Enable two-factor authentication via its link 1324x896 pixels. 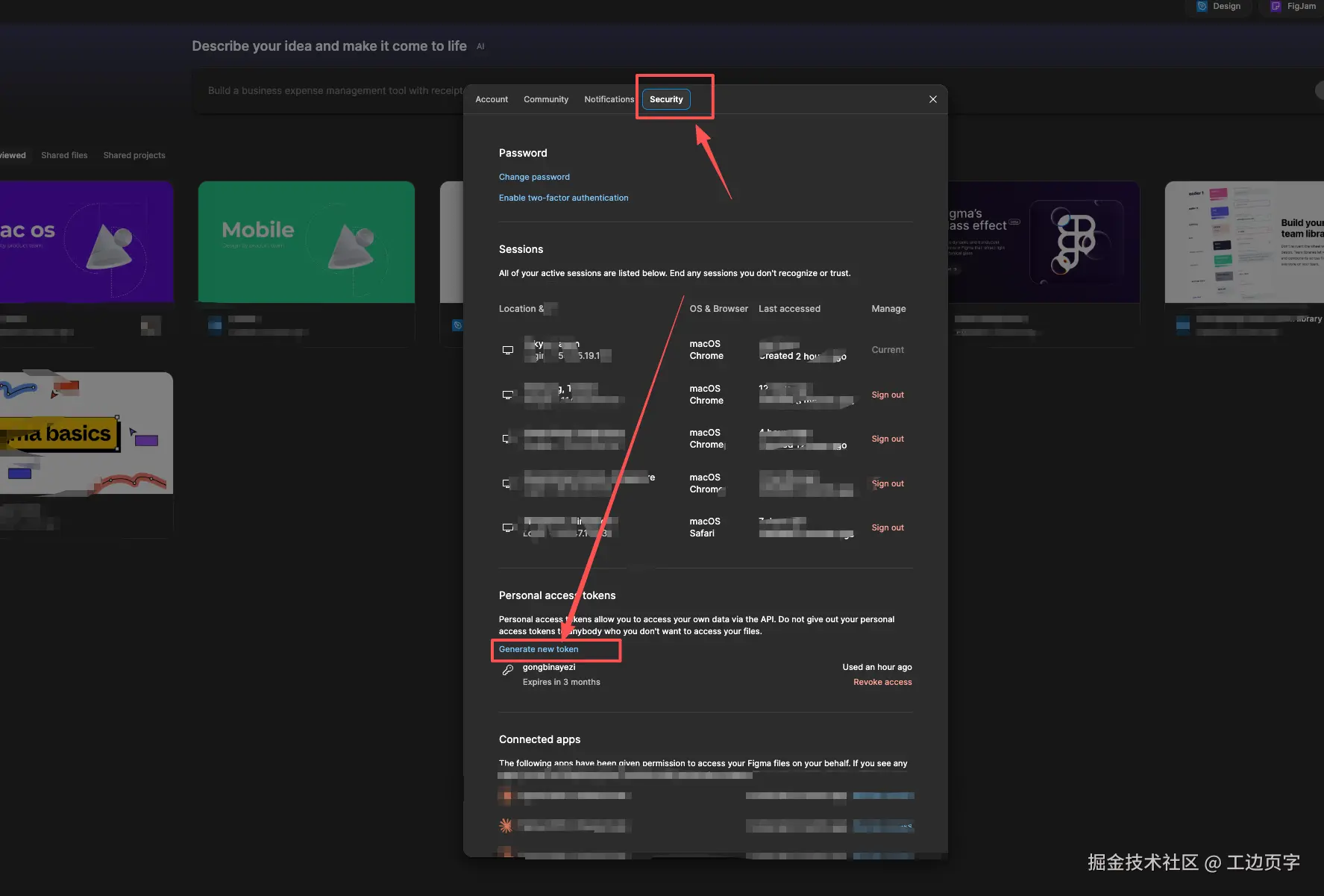click(x=563, y=198)
